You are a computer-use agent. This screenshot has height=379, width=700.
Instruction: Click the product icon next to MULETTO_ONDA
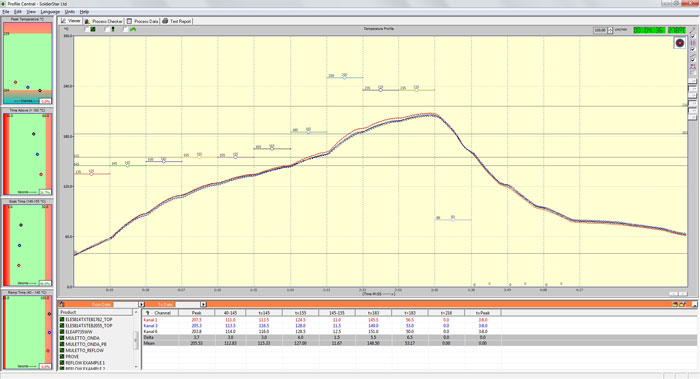click(62, 338)
